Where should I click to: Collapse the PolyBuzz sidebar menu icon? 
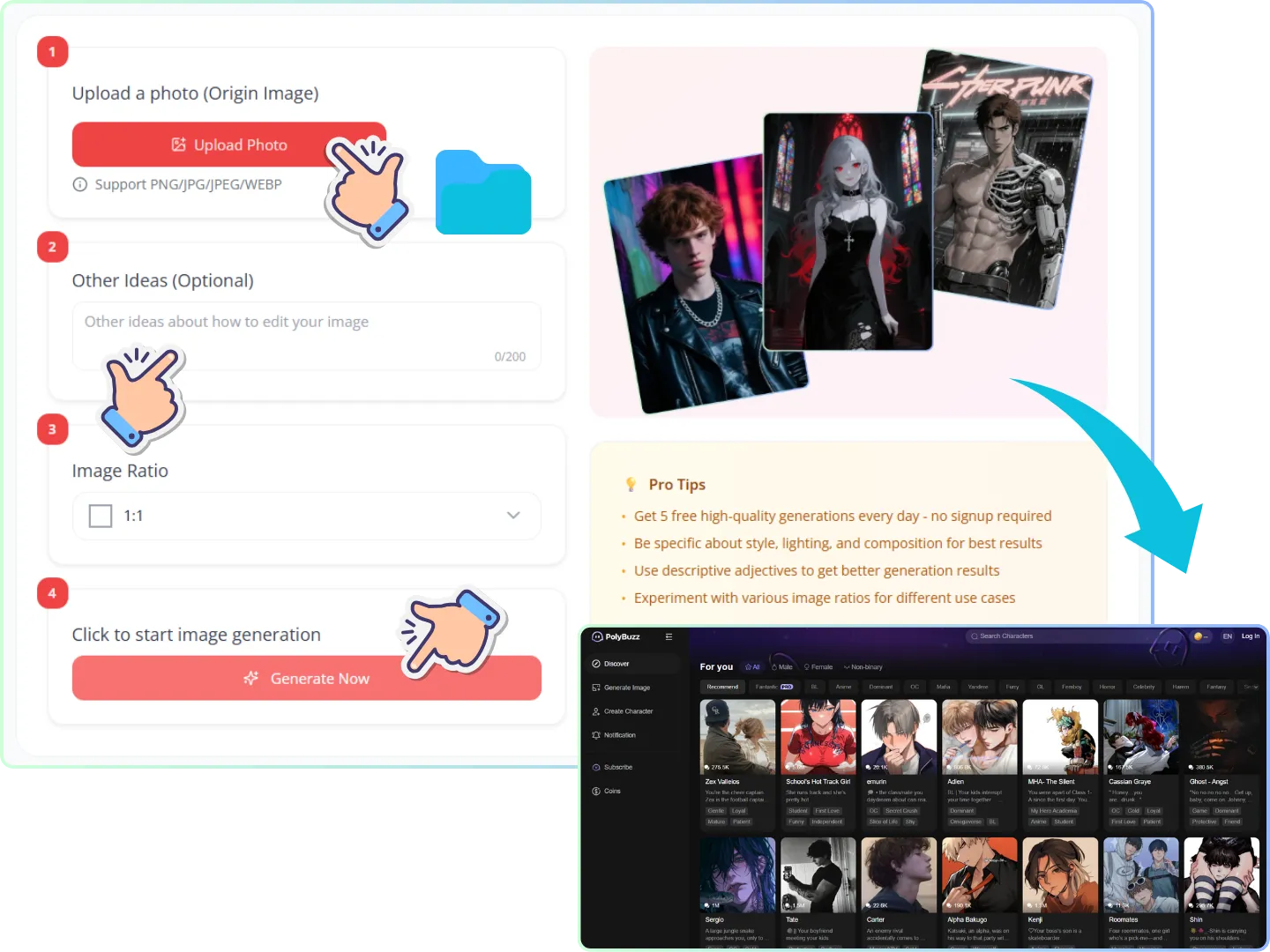[669, 636]
